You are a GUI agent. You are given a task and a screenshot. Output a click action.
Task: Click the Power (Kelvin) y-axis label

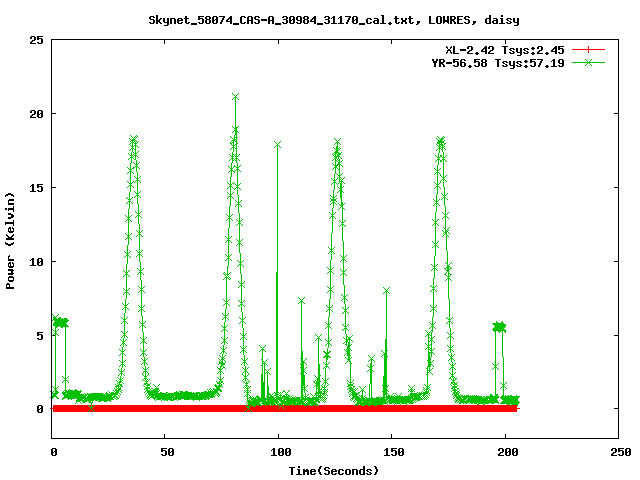(x=10, y=241)
